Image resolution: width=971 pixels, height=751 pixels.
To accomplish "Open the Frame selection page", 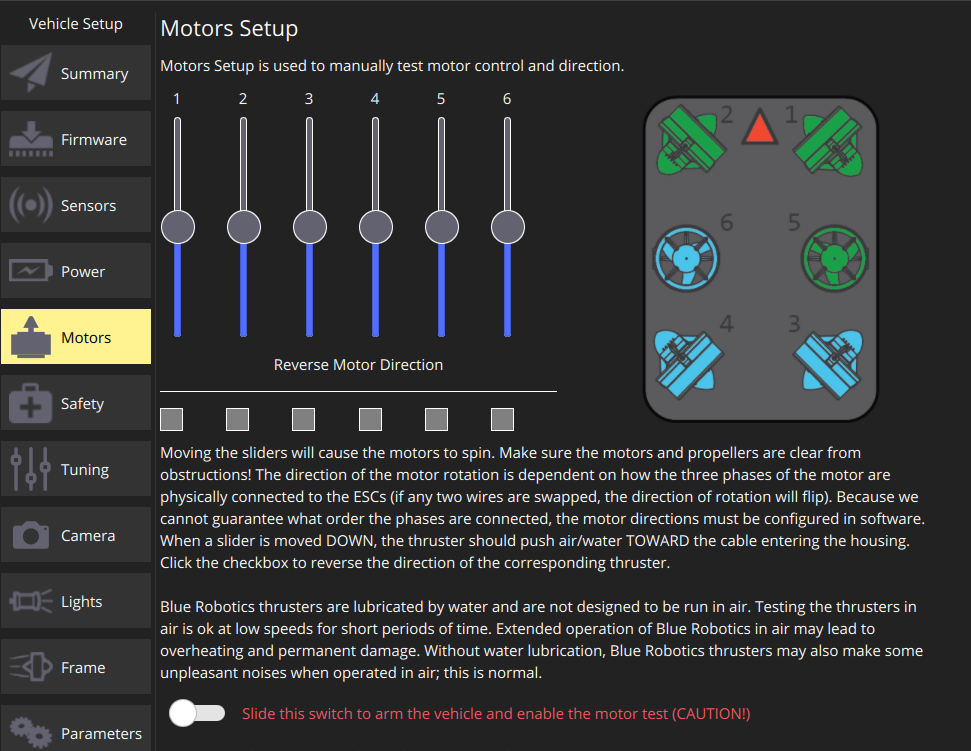I will (75, 666).
